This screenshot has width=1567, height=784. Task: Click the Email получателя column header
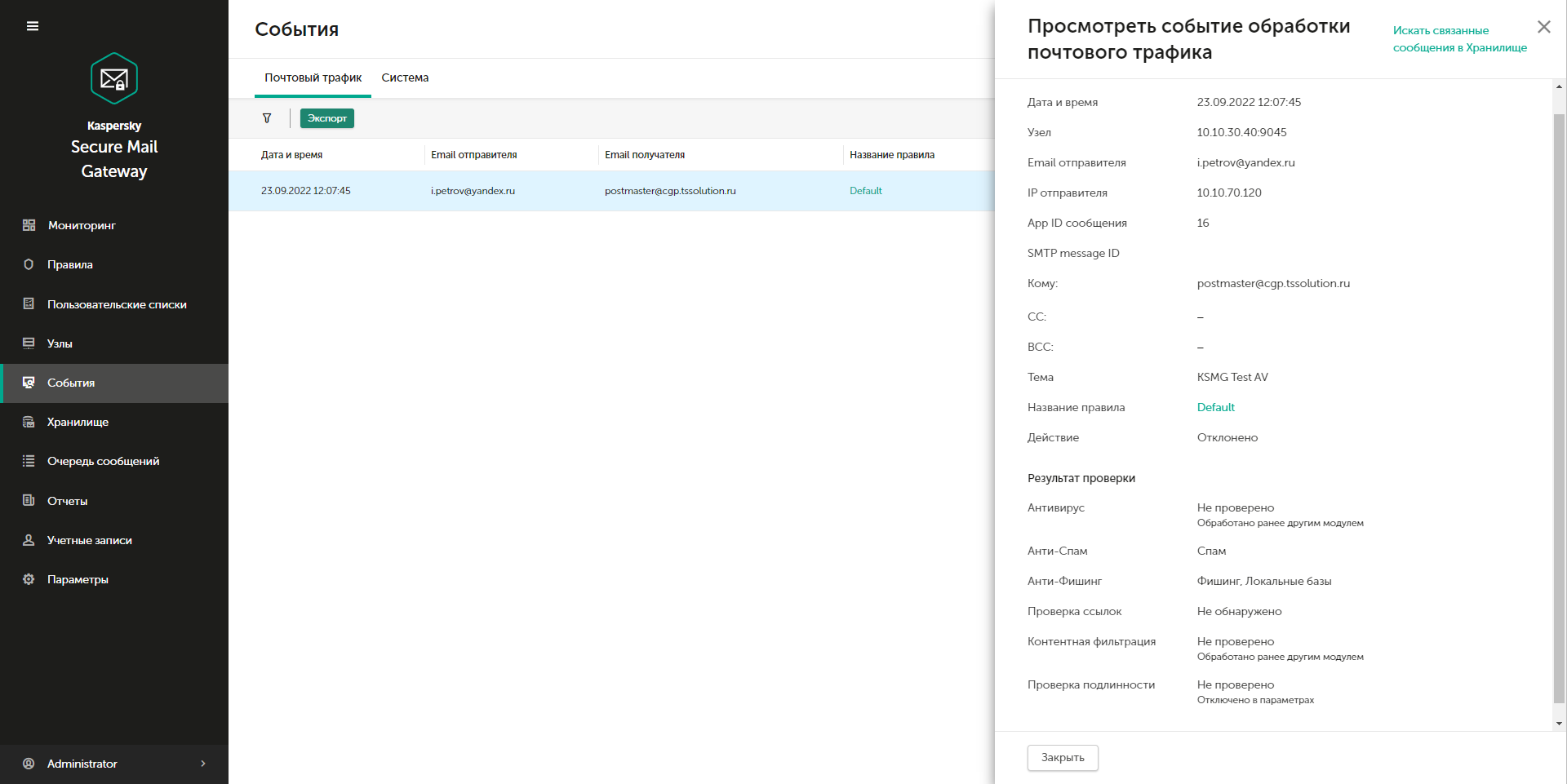click(645, 155)
